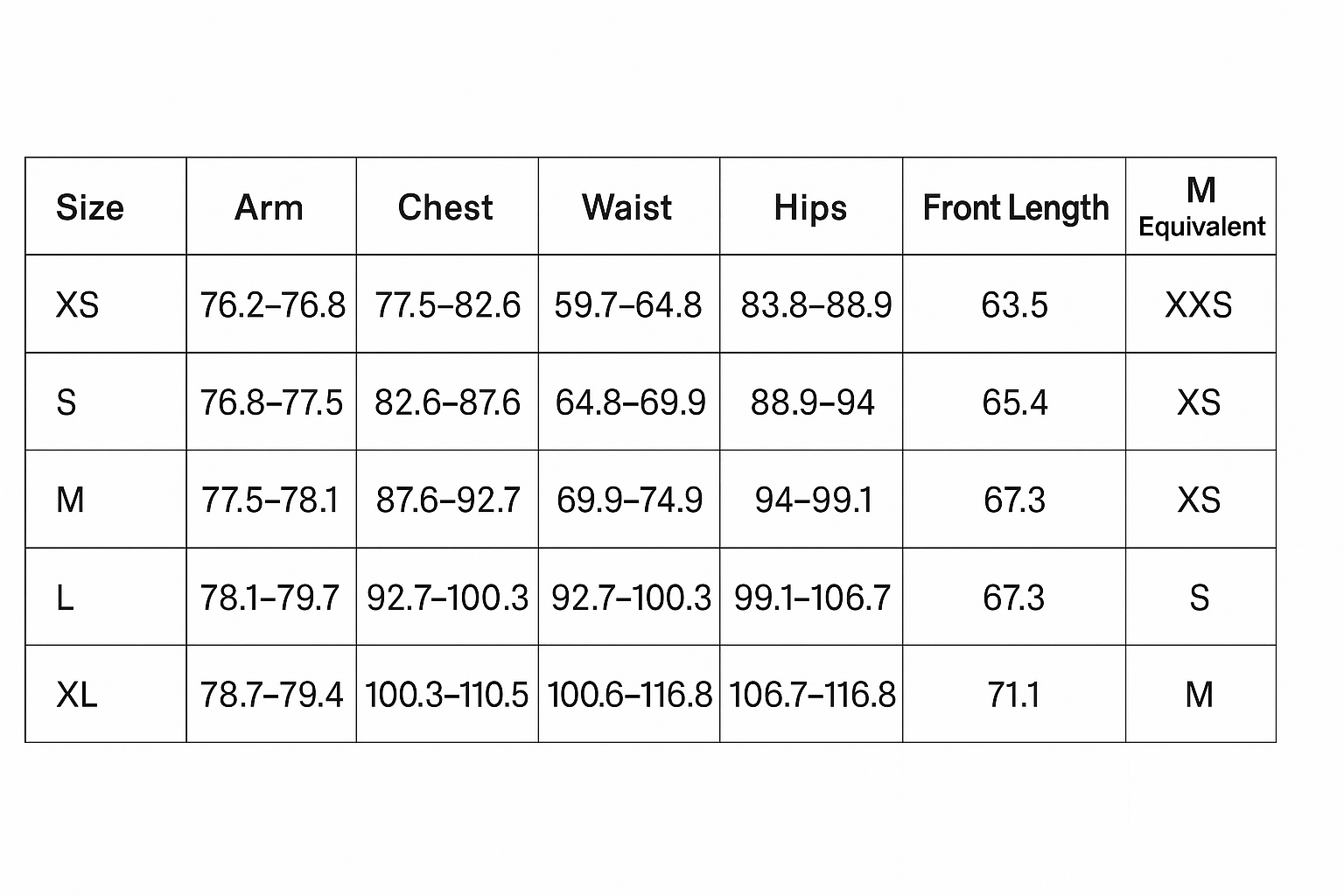Select the Front Length column header
Screen dimensions: 1344x896
[x=1015, y=208]
